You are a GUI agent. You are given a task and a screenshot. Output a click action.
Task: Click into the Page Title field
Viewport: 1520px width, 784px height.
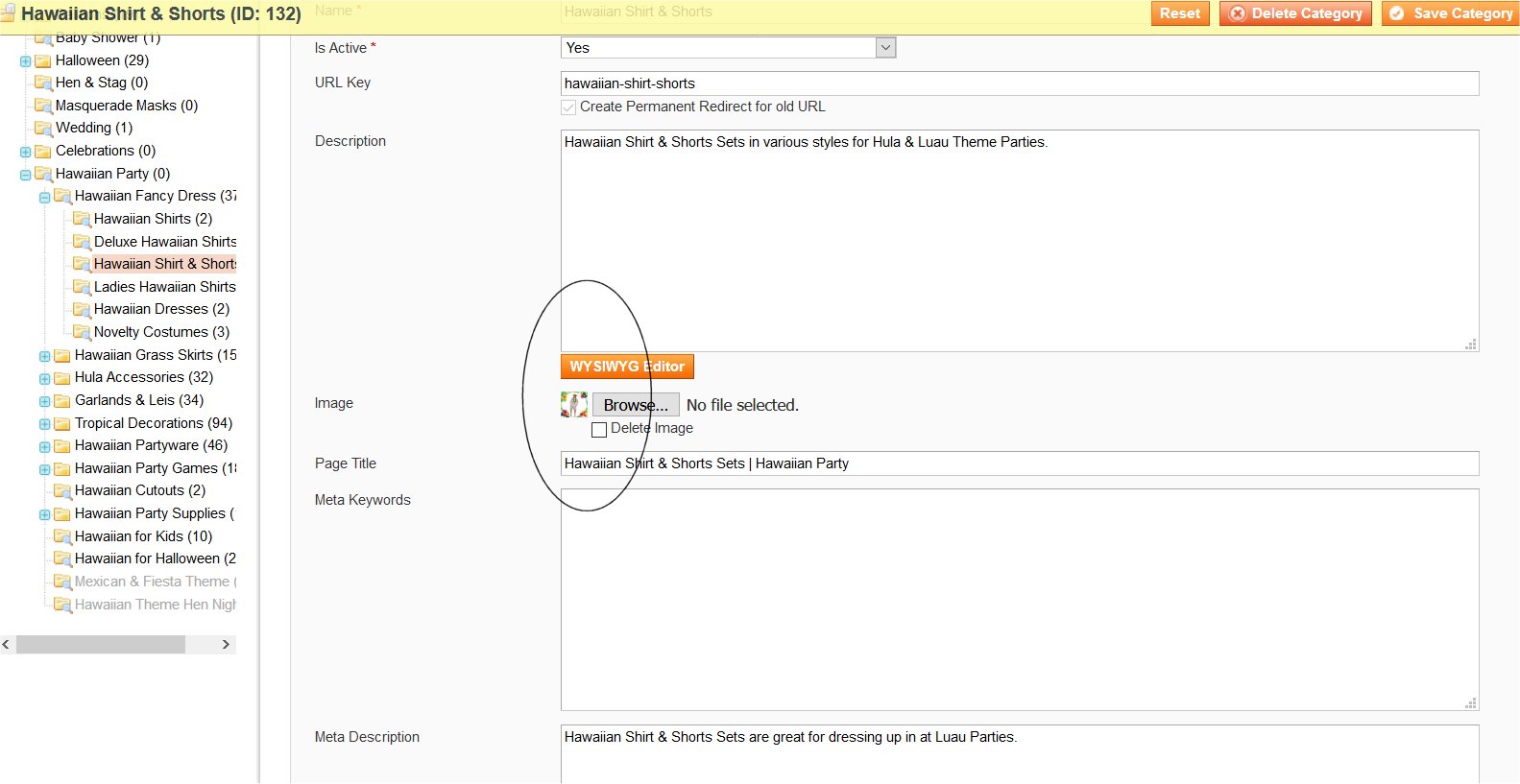tap(1019, 463)
